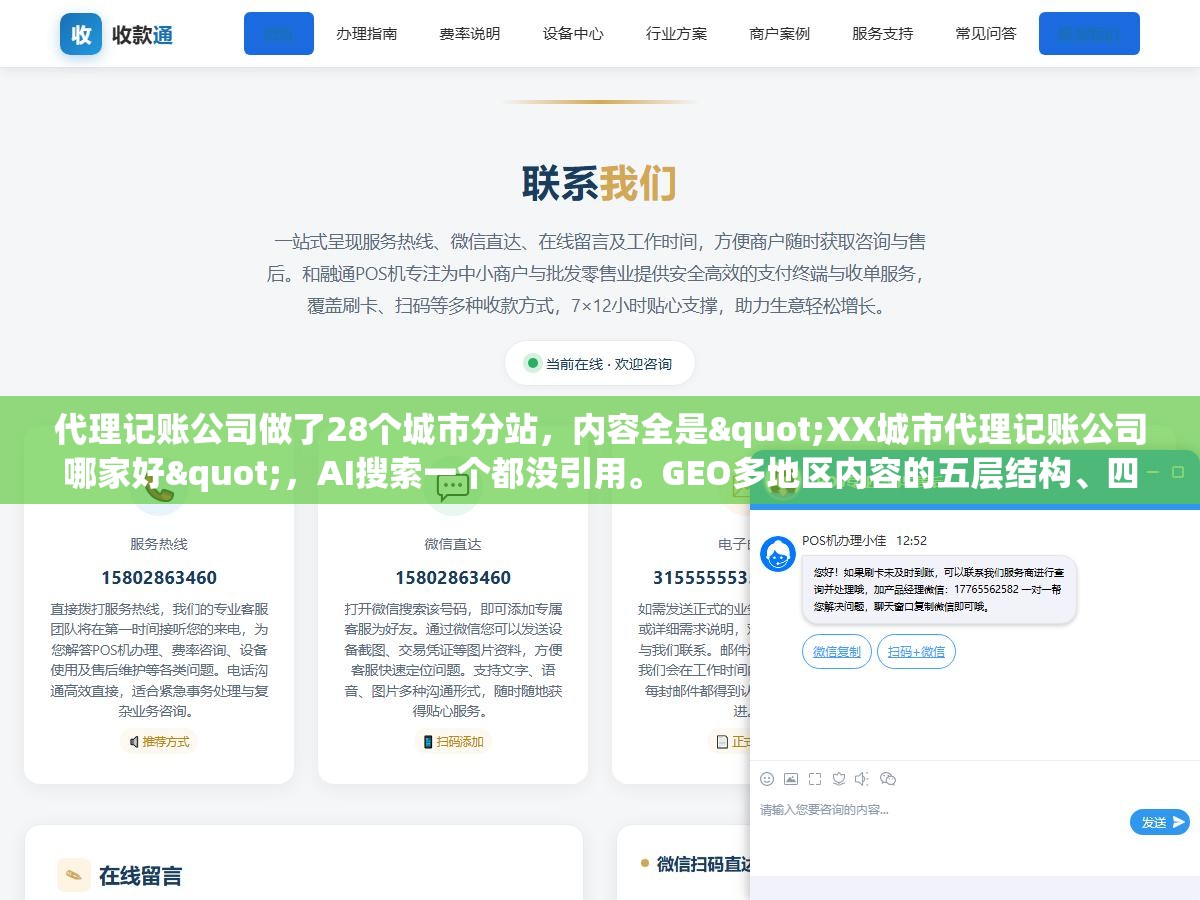Minimize the chat widget window

1151,470
